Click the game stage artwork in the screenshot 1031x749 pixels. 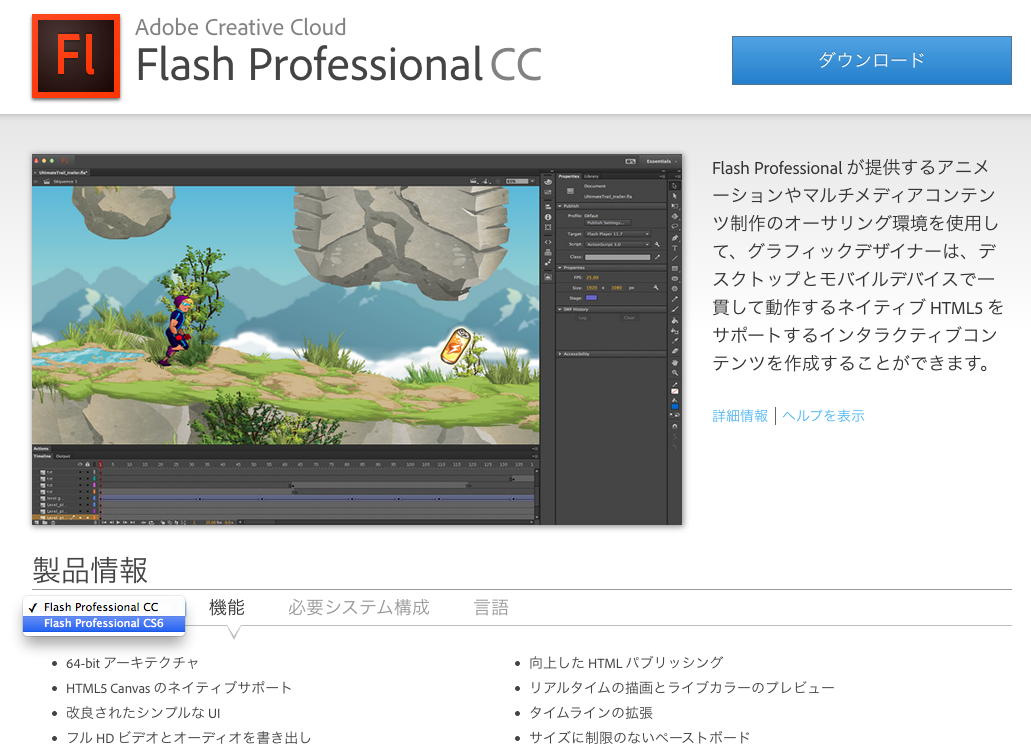(x=286, y=314)
